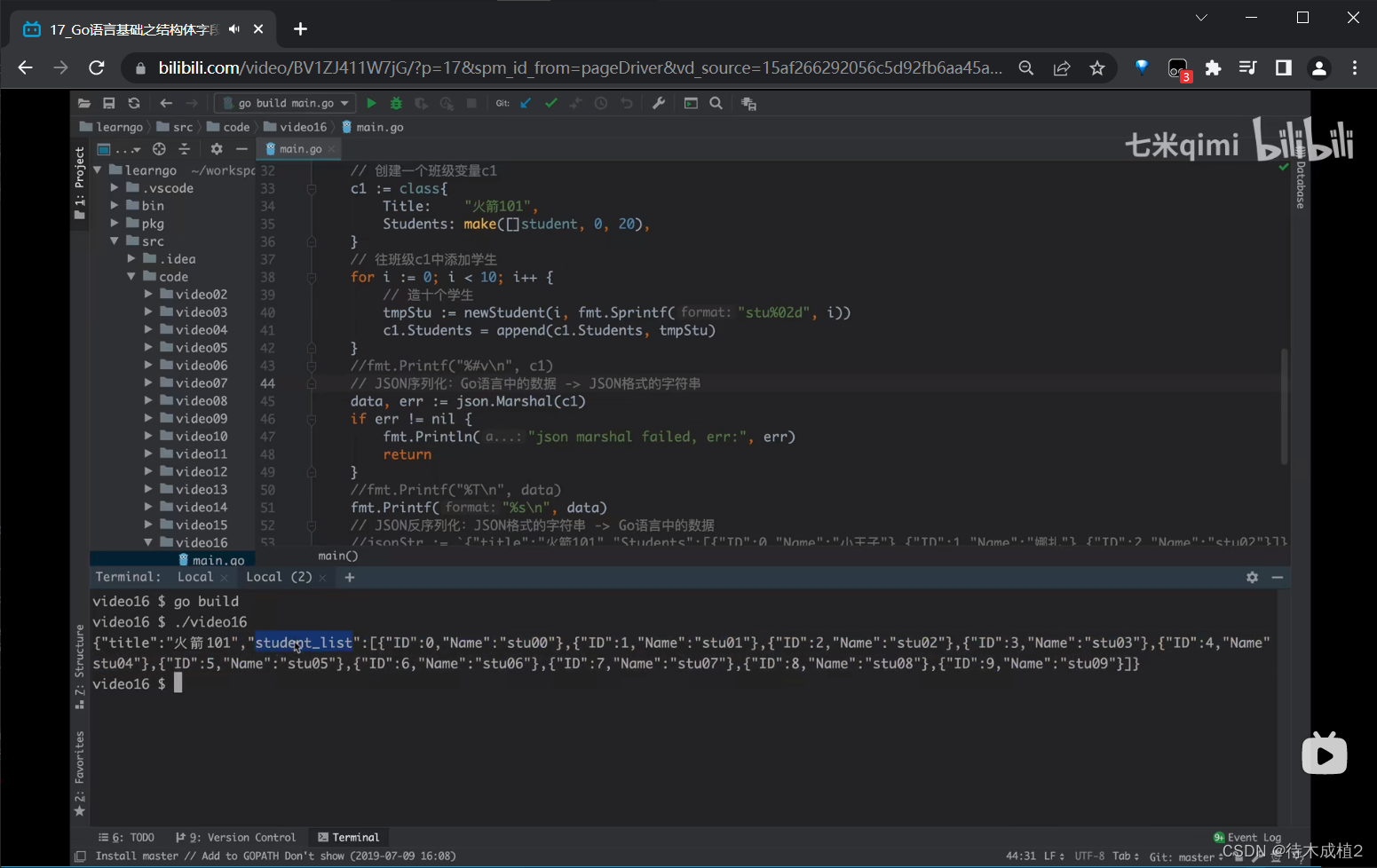1377x868 pixels.
Task: Switch to Local (2) terminal tab
Action: coord(279,577)
